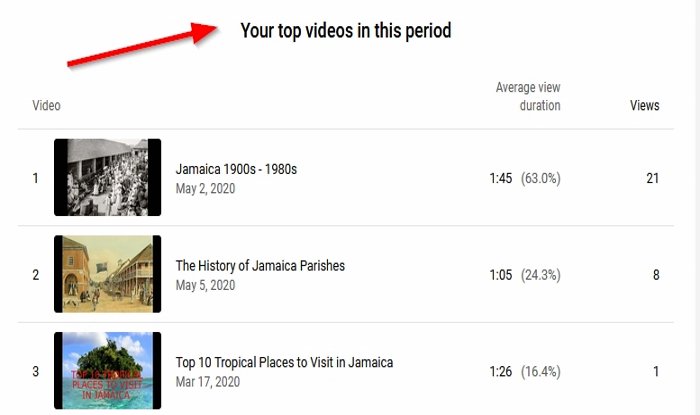
Task: Click the 1:05 average duration value
Action: tap(500, 274)
